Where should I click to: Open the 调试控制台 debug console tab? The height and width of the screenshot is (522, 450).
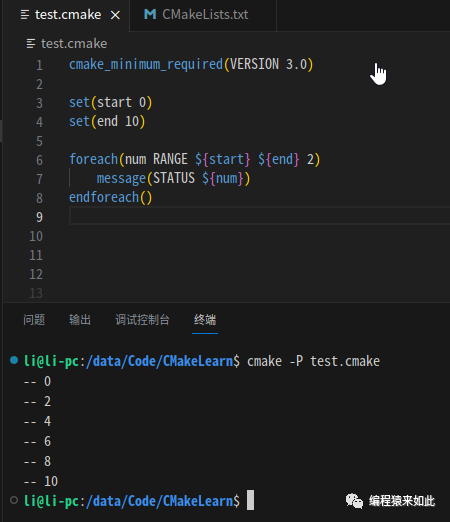142,320
